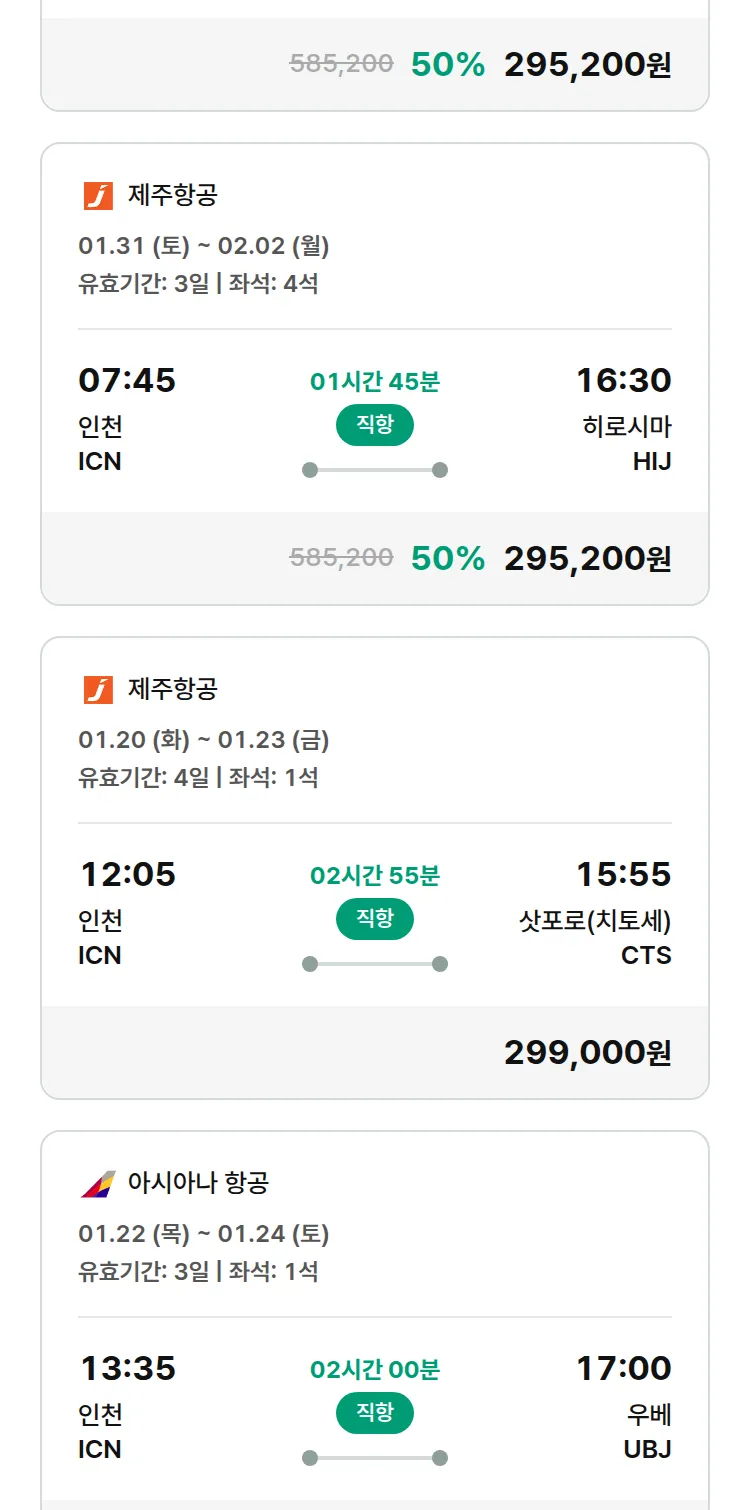
Task: Tap the 12:05 departure time
Action: (127, 875)
